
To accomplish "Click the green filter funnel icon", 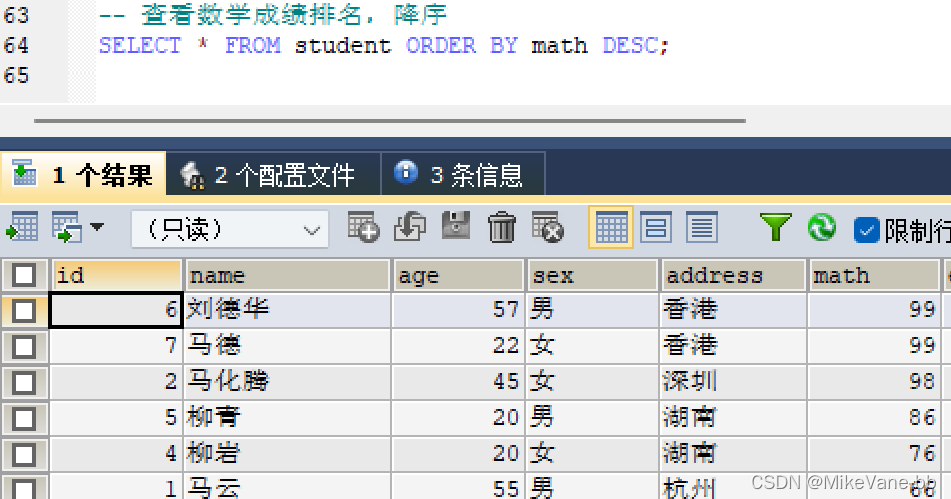I will tap(776, 227).
